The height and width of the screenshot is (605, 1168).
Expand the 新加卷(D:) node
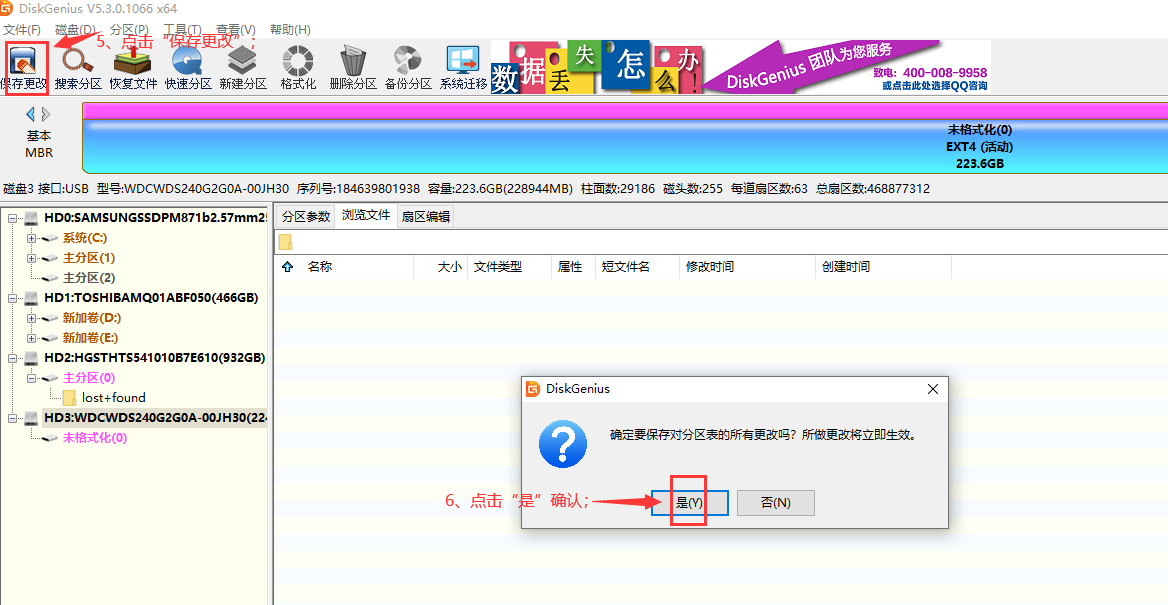click(31, 318)
